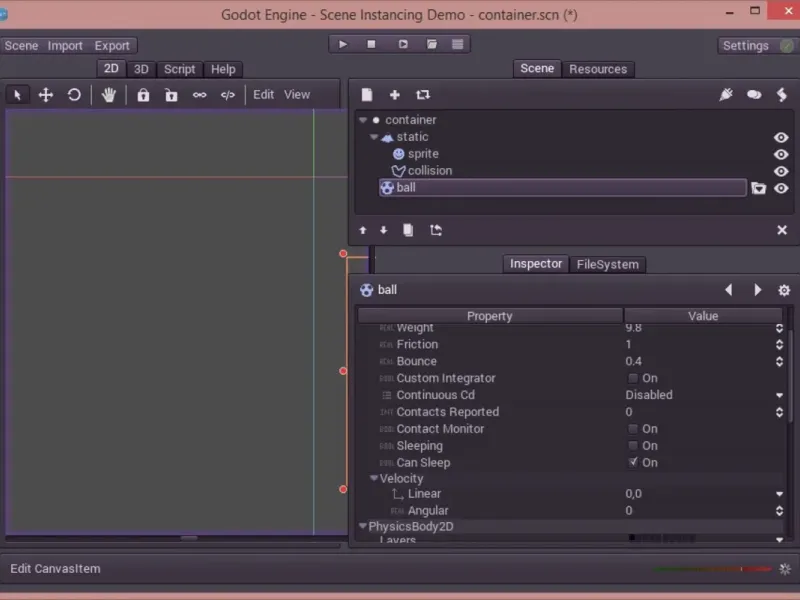Duplicate the selected node
Screen dimensions: 800x600
[x=408, y=230]
